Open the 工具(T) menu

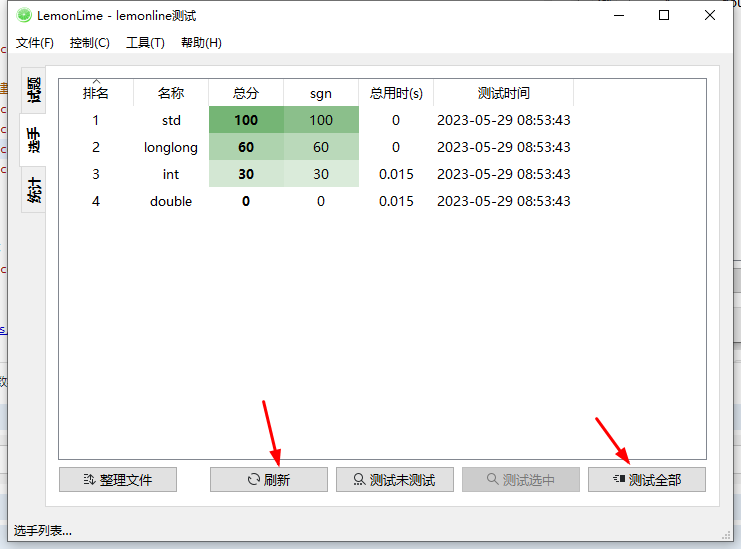[145, 43]
